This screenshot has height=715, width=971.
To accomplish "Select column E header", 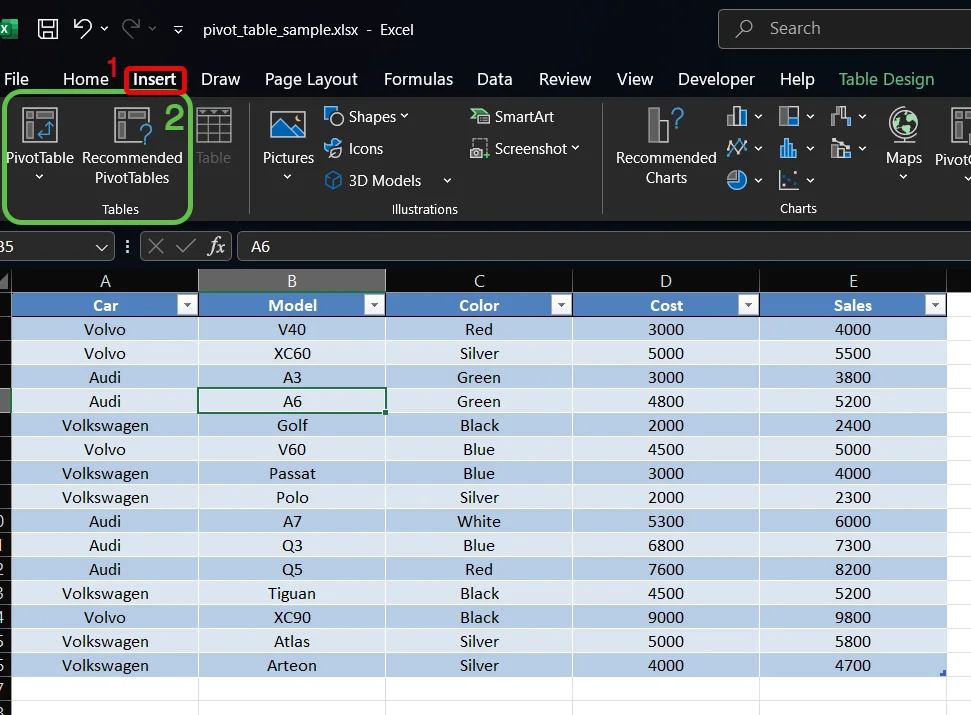I will [853, 281].
